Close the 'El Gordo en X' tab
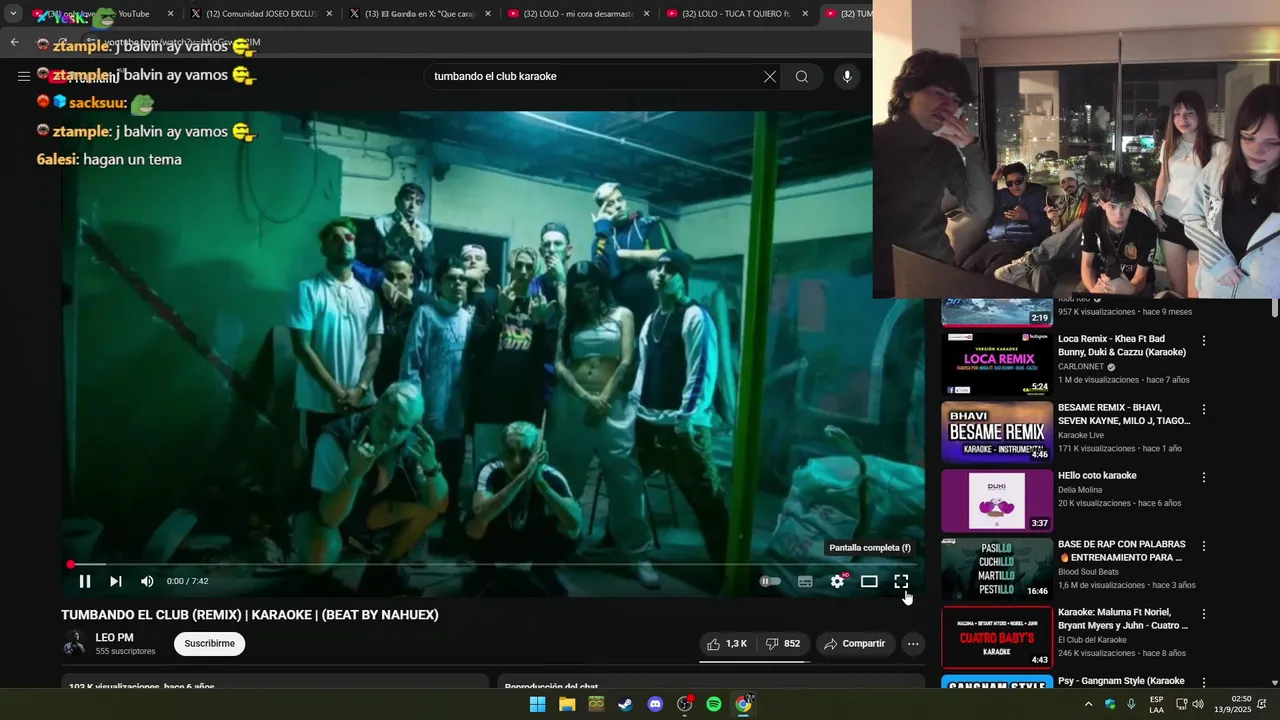Image resolution: width=1280 pixels, height=720 pixels. [x=488, y=14]
